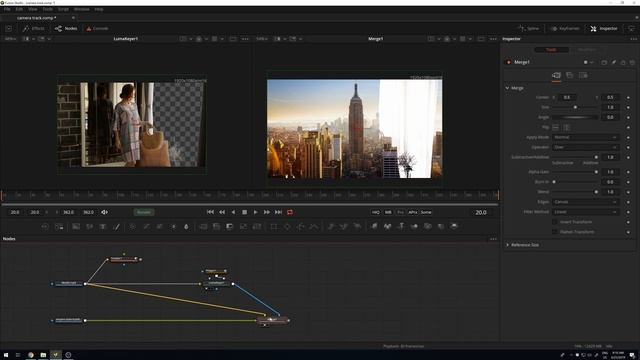Toggle the Nodes panel button

66,29
